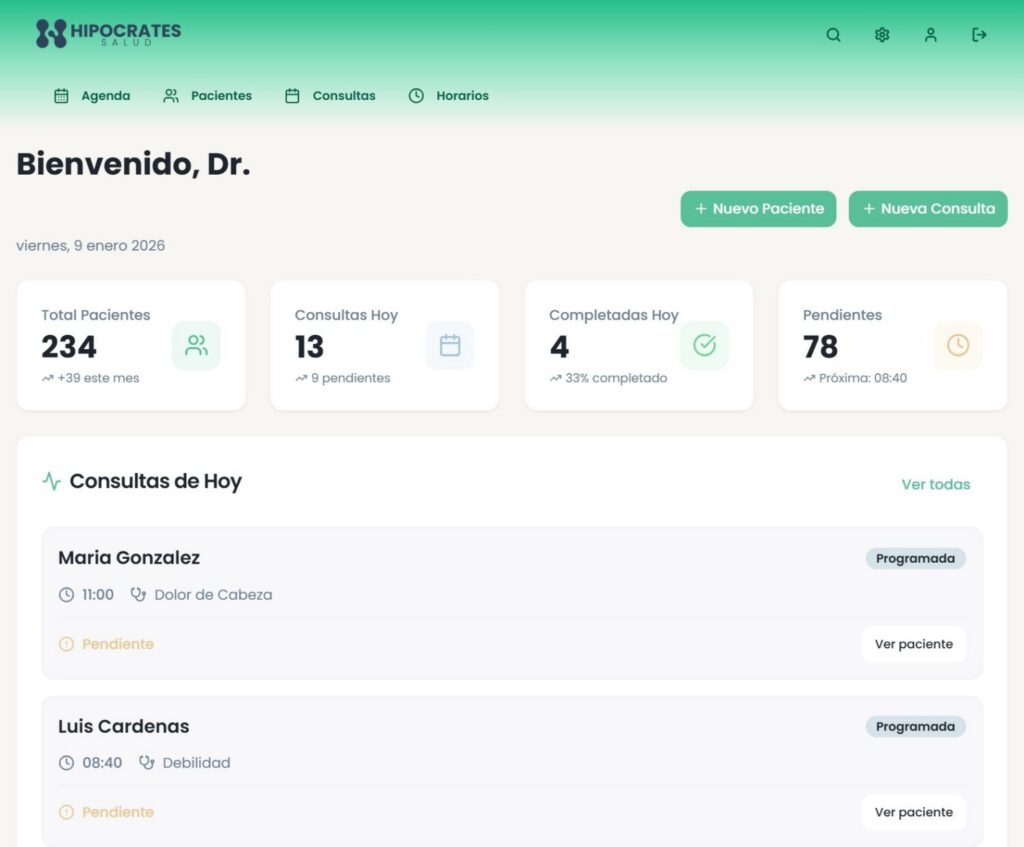
Task: Click the calendar icon in Consultas Hoy card
Action: pos(450,346)
